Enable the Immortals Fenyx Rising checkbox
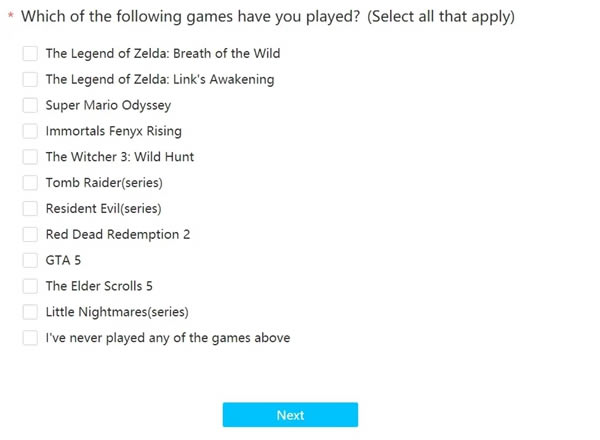 tap(30, 131)
